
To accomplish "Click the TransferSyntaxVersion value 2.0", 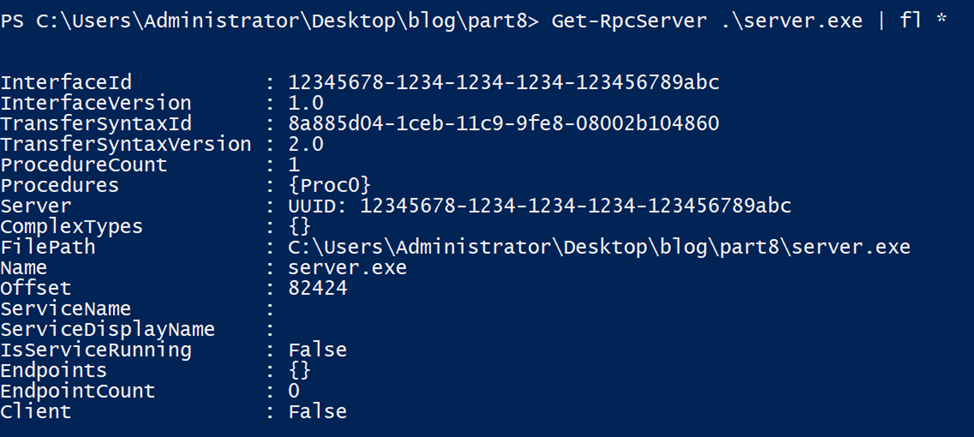I will [305, 144].
